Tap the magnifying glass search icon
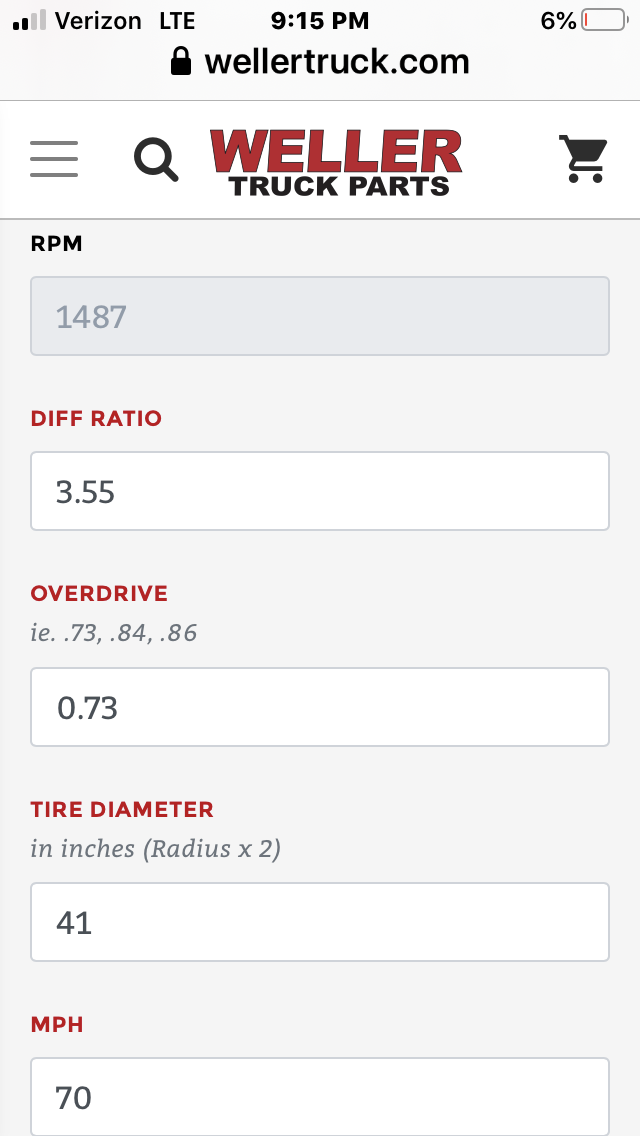This screenshot has height=1136, width=640. click(156, 159)
